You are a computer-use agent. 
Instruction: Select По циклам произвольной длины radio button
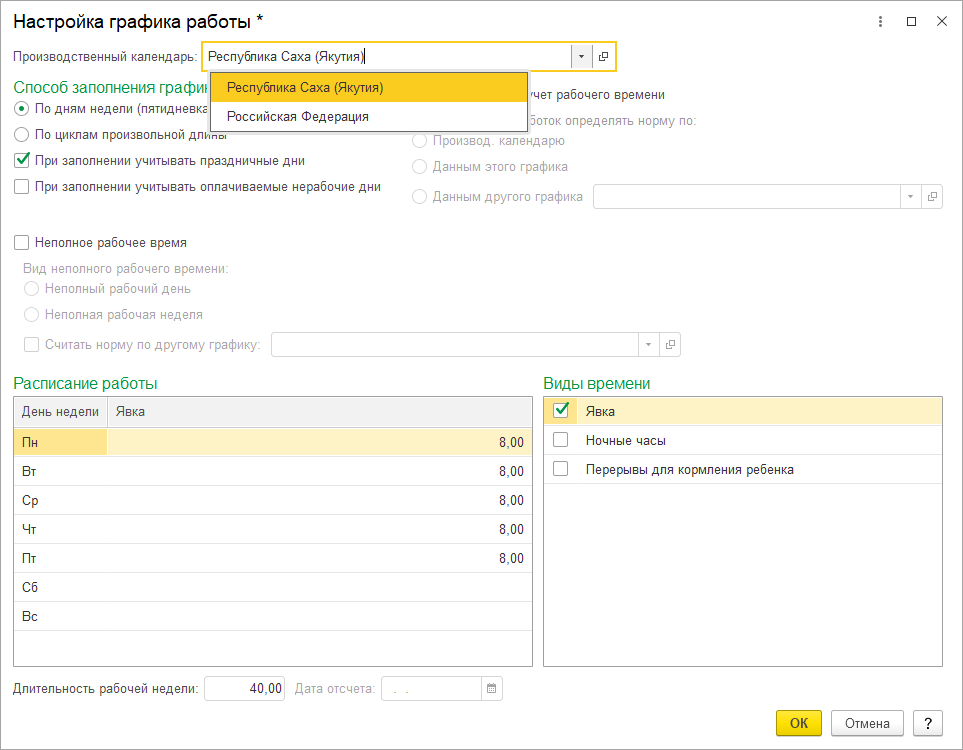(x=22, y=134)
